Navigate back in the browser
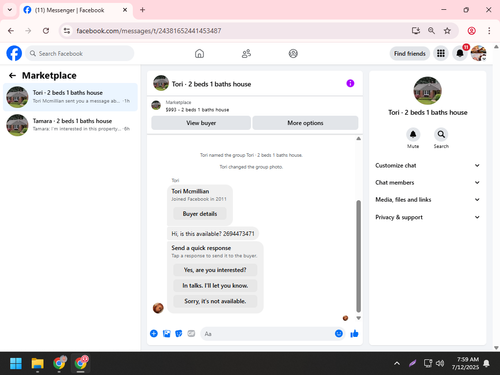 point(11,31)
